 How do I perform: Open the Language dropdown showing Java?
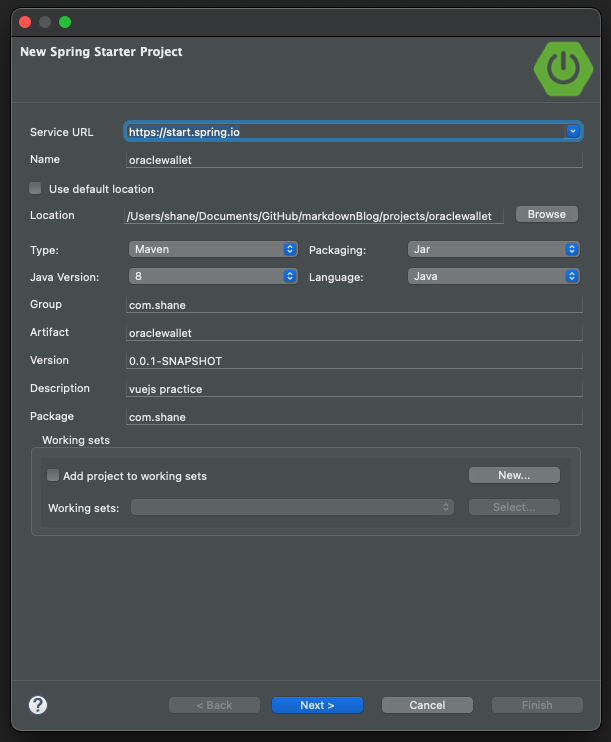pos(494,276)
